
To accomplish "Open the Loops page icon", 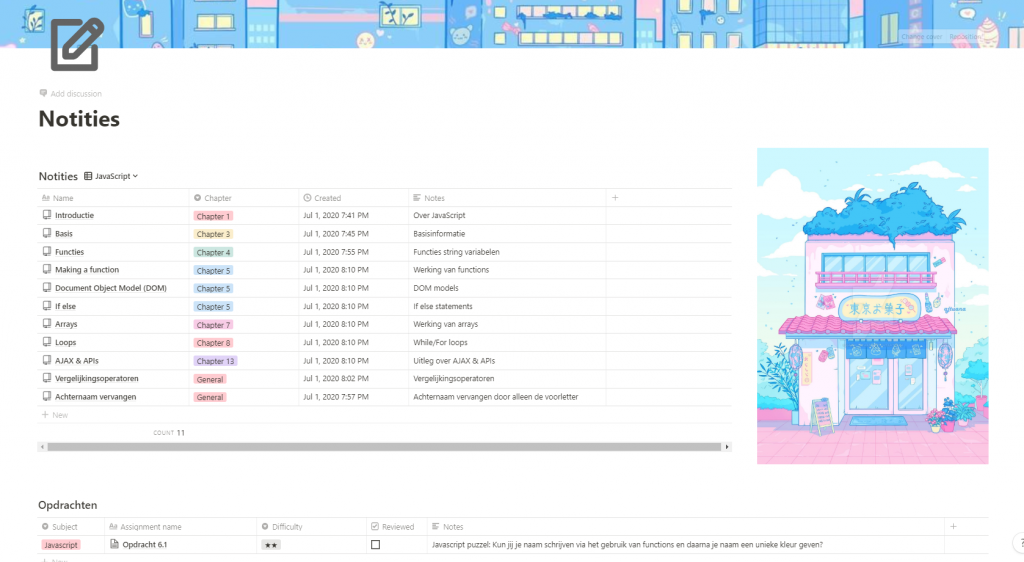I will [47, 342].
